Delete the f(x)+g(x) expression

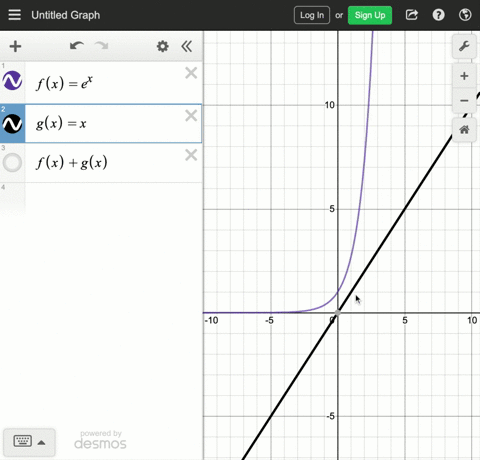click(x=191, y=155)
